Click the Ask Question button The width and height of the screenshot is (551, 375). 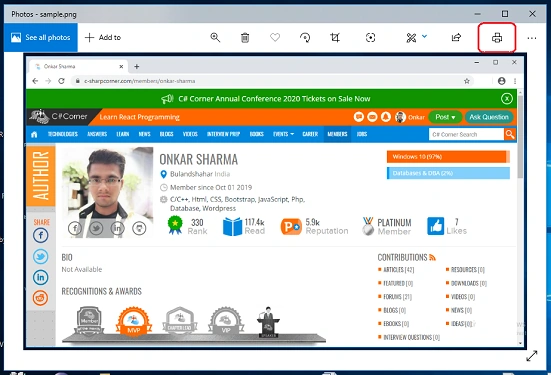(x=489, y=117)
